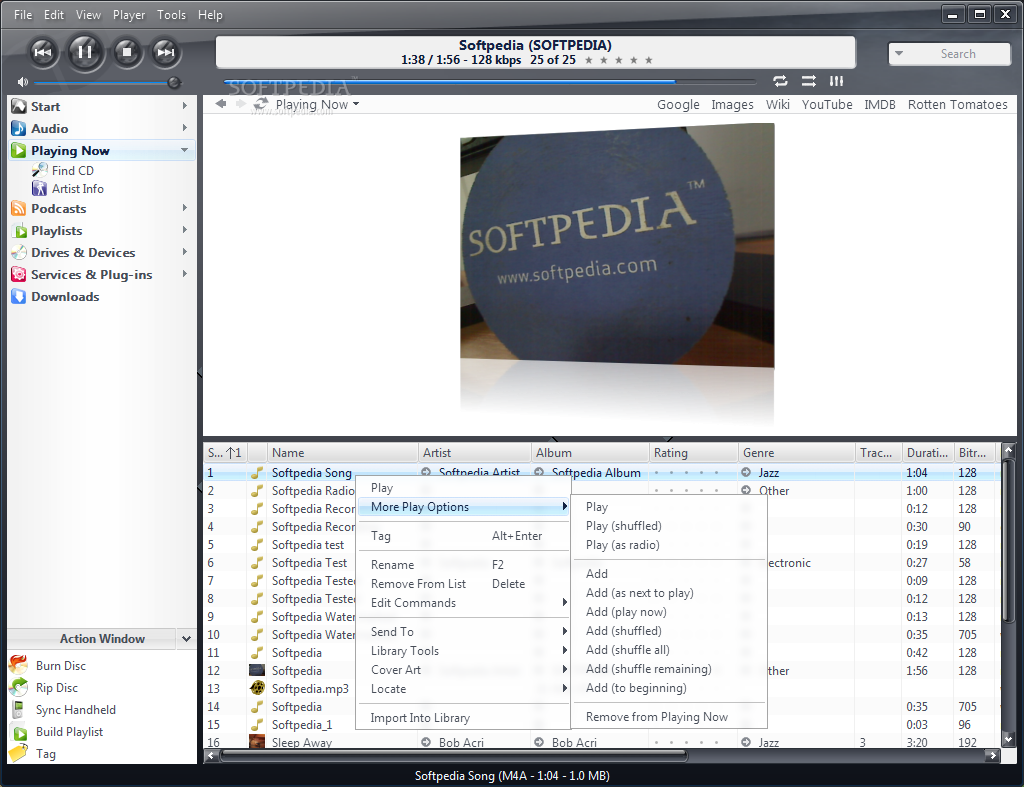Toggle the shuffle mode icon

(x=808, y=81)
